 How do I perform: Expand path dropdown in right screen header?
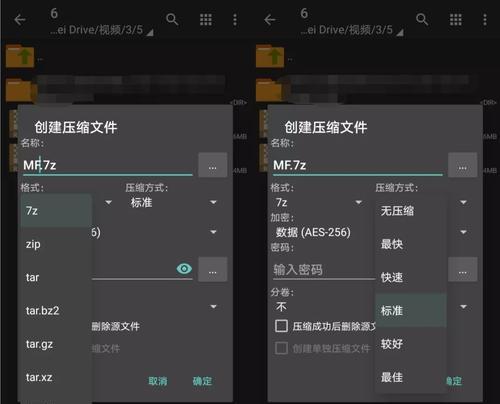click(x=400, y=32)
